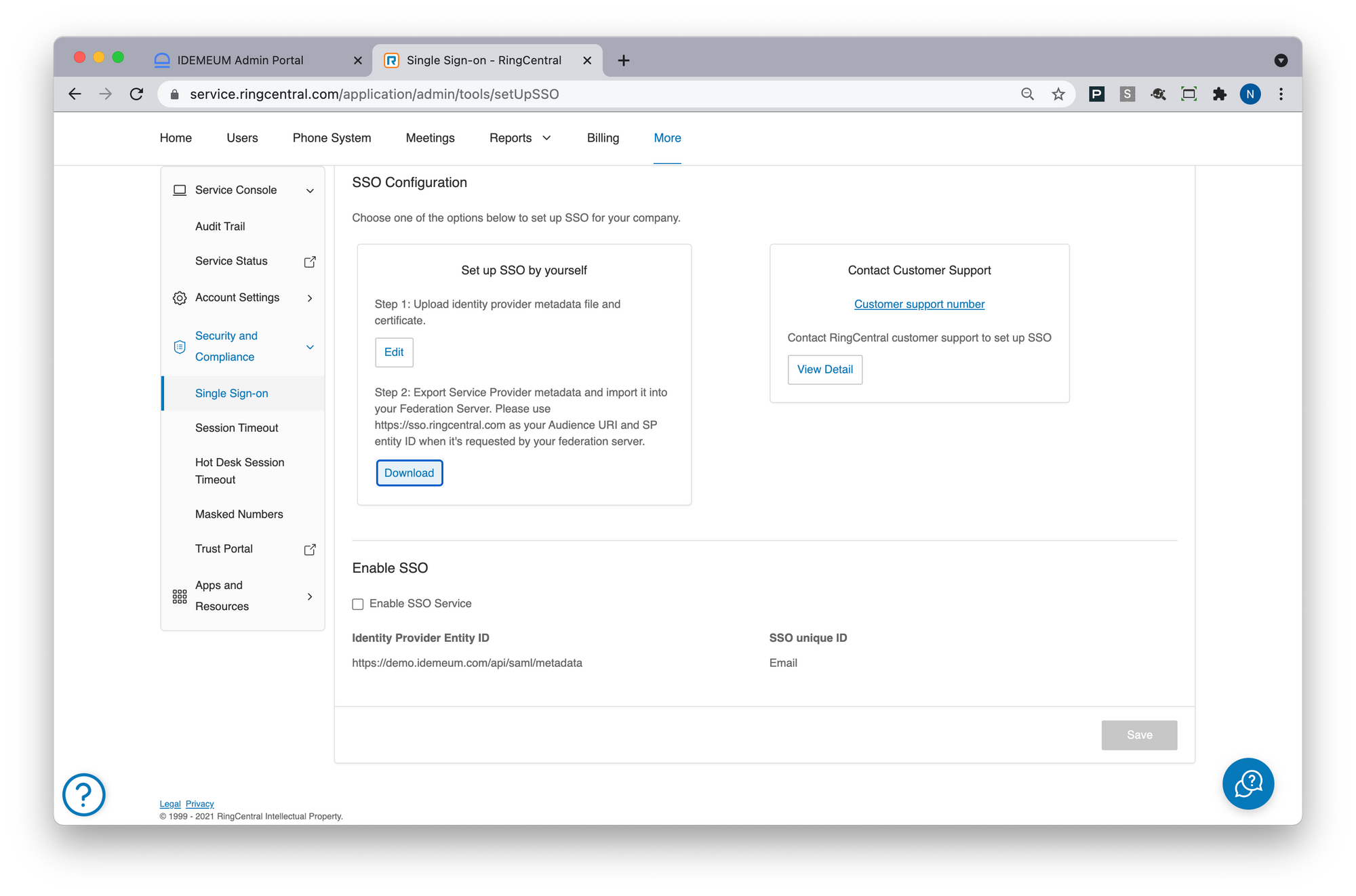This screenshot has height=896, width=1356.
Task: Open the help question mark circle
Action: 84,794
